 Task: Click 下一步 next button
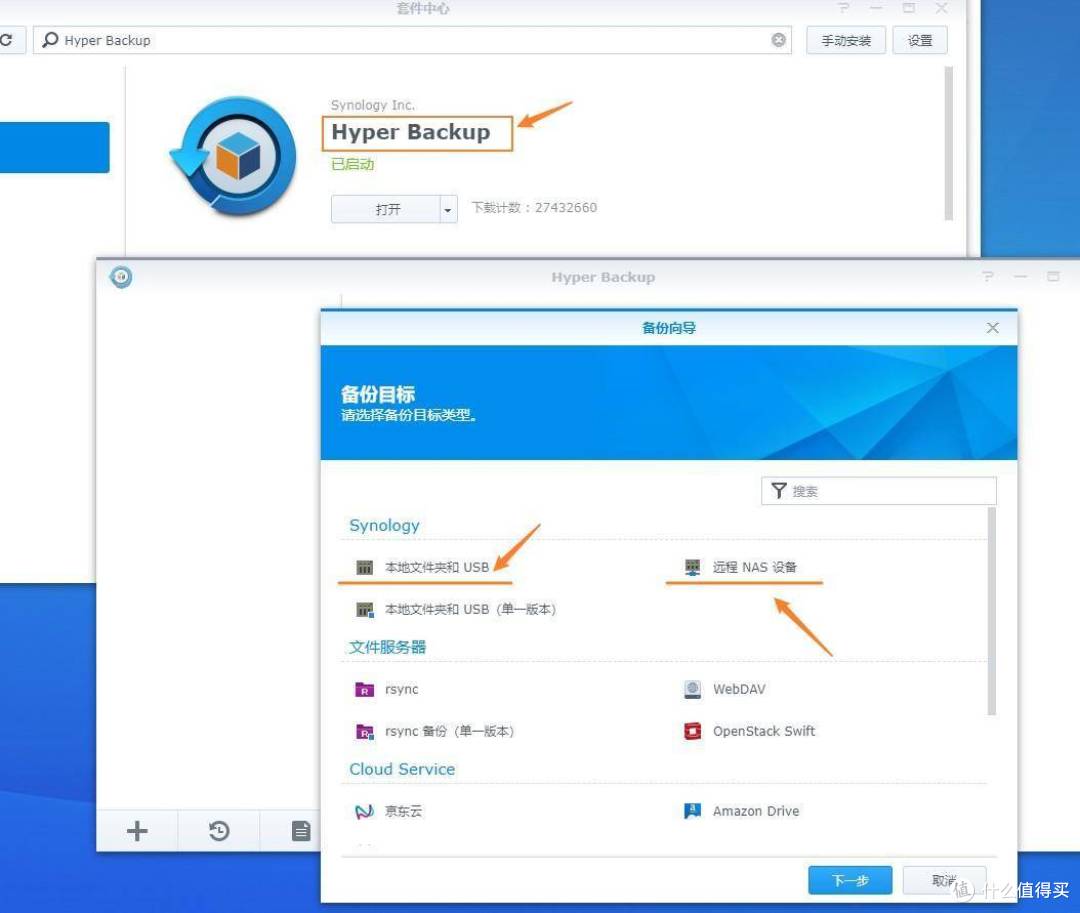point(850,880)
